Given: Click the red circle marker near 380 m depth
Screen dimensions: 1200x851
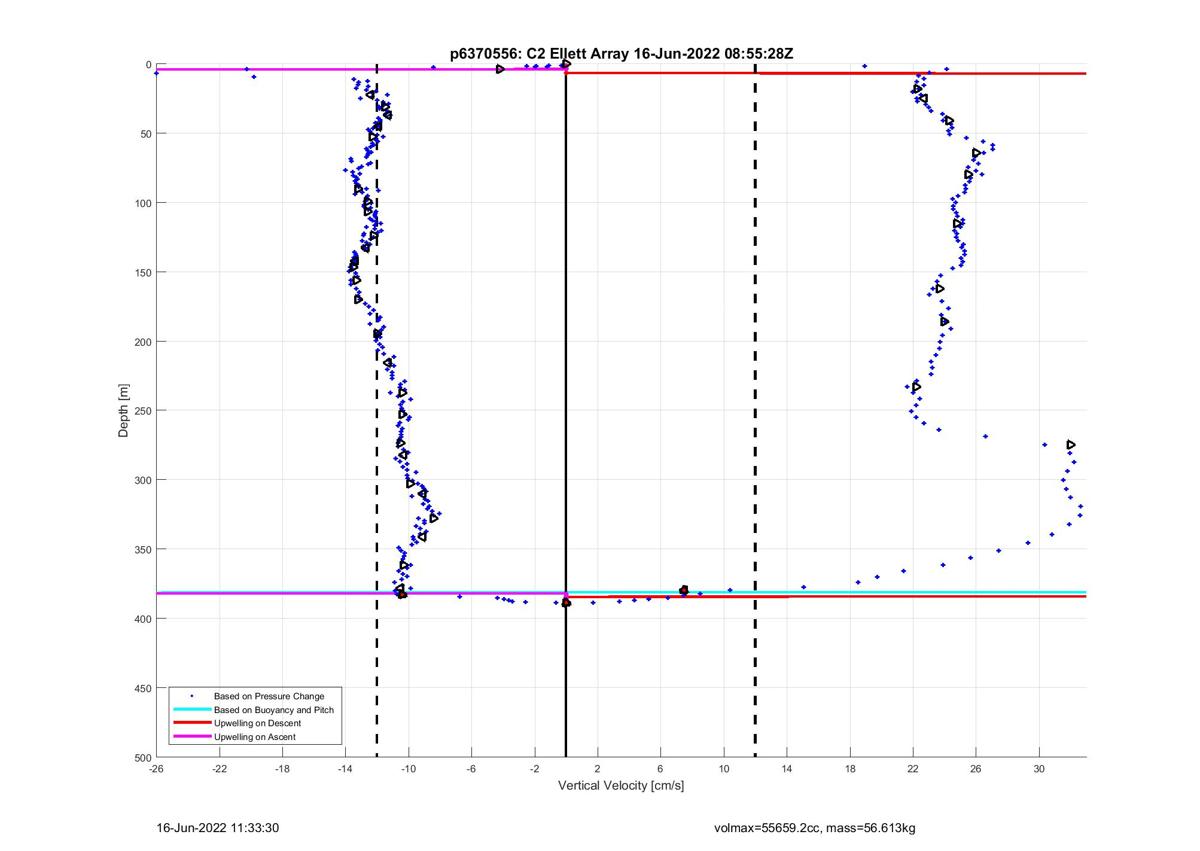Looking at the screenshot, I should pos(684,590).
